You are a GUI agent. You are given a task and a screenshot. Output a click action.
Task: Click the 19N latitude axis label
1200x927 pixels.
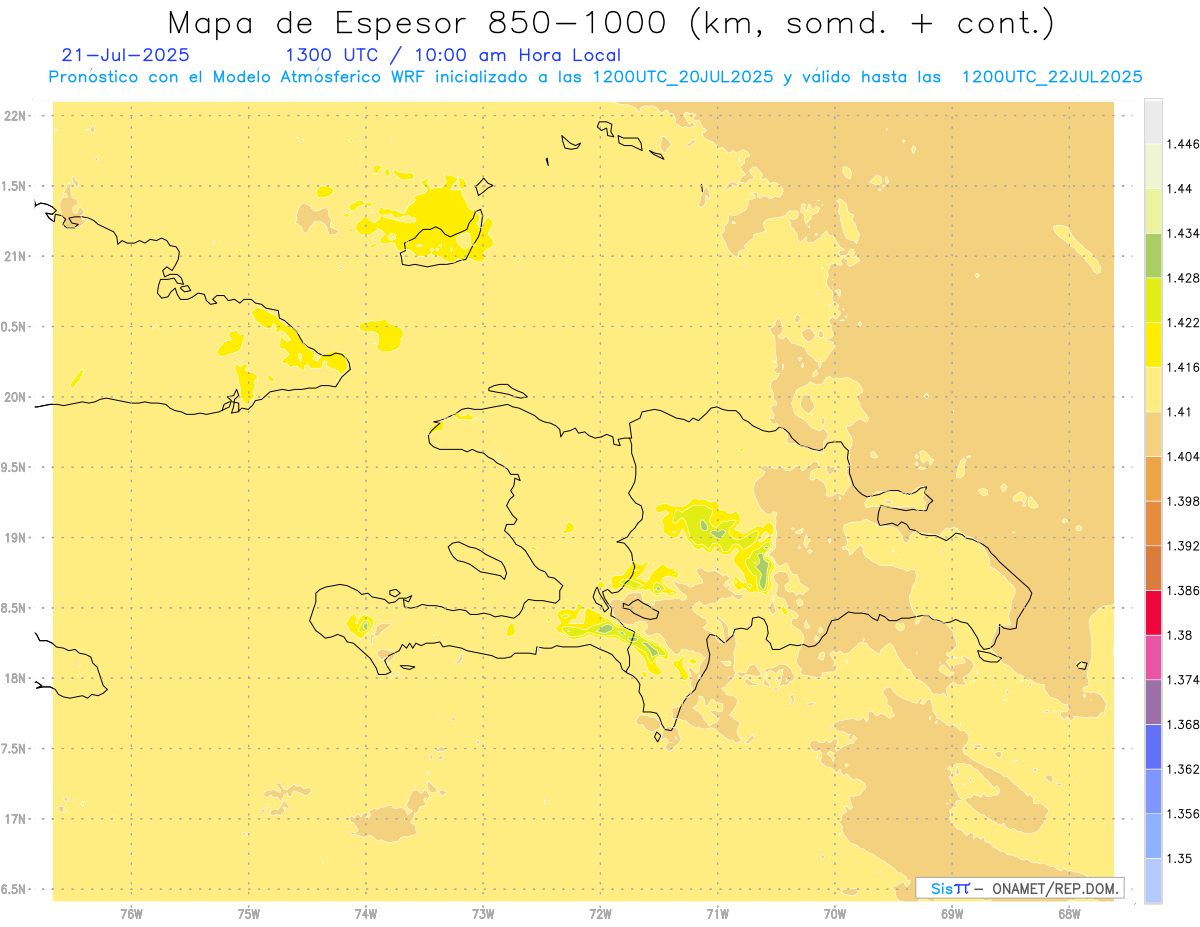click(17, 537)
